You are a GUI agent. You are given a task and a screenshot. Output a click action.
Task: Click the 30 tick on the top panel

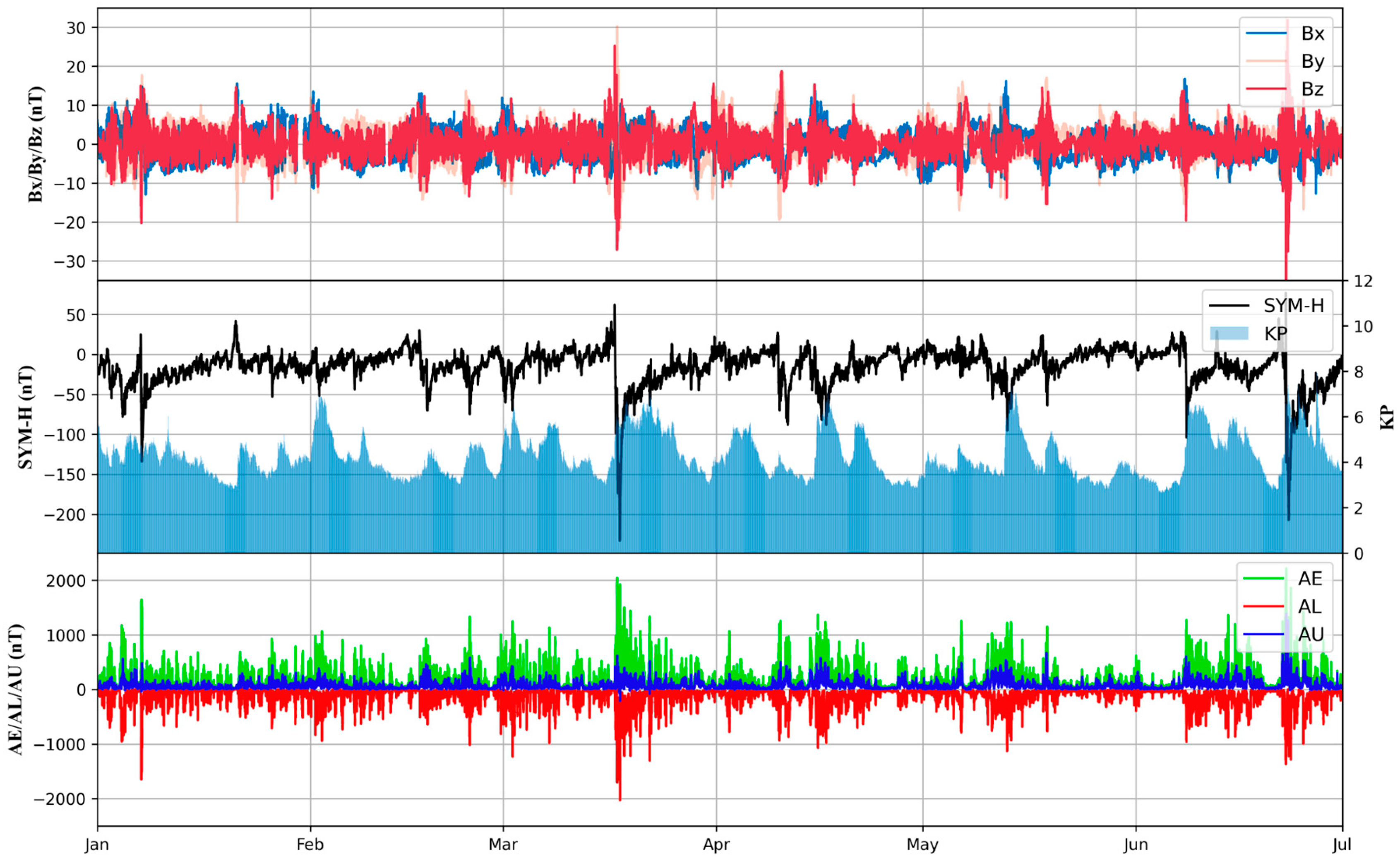(x=76, y=28)
